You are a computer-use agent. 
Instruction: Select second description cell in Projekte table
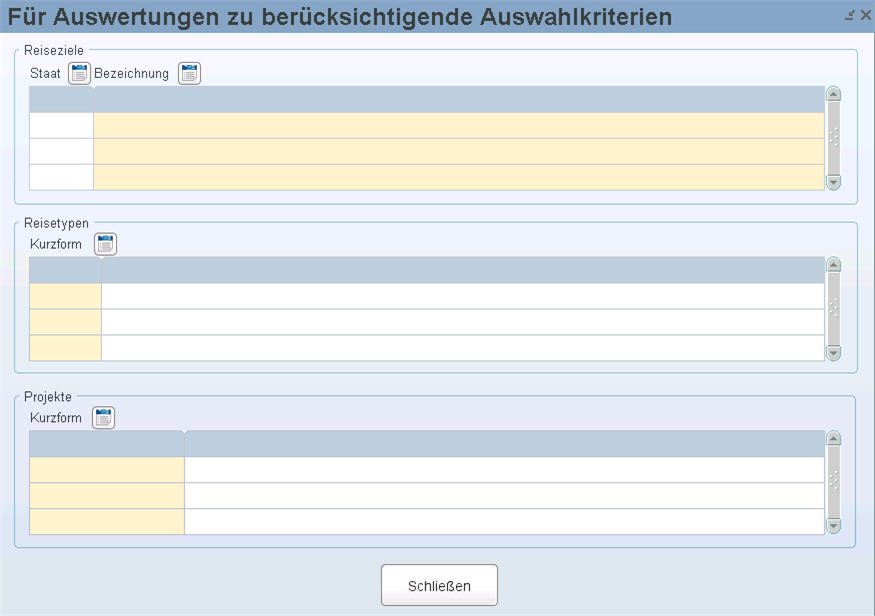click(x=504, y=496)
